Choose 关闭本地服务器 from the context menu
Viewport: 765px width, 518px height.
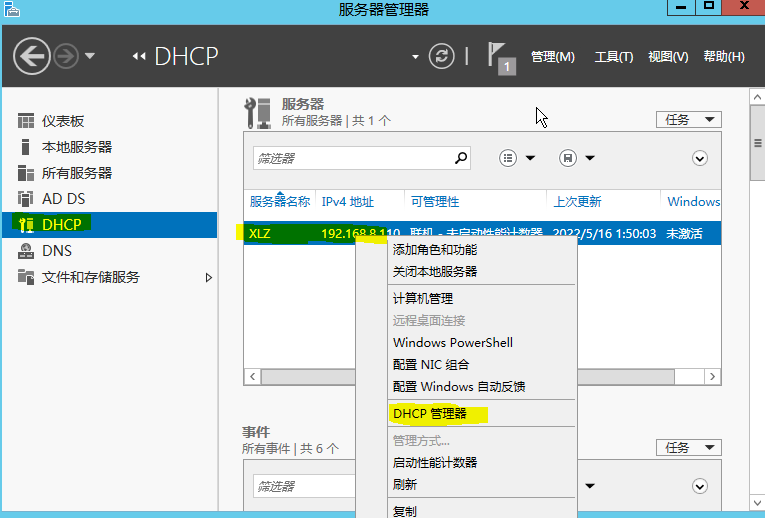point(482,272)
